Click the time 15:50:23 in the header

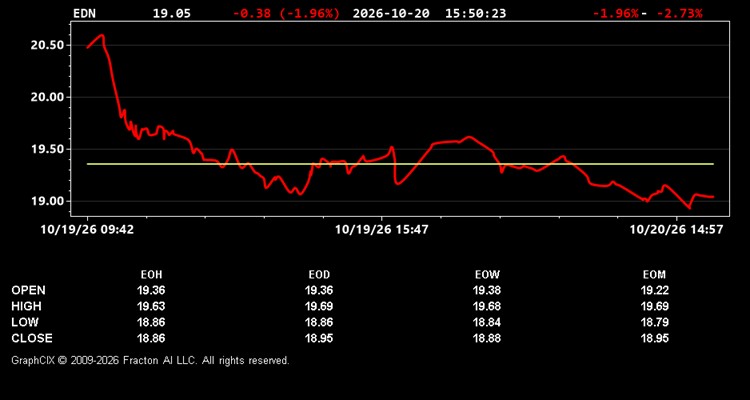tap(475, 13)
